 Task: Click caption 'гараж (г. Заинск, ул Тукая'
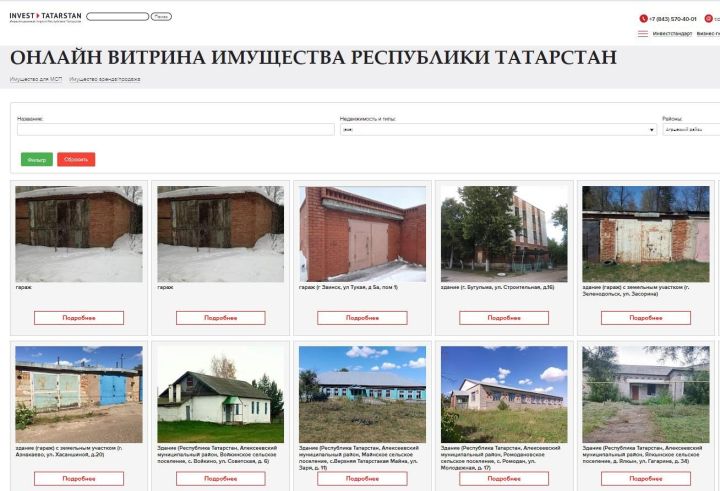(x=349, y=287)
